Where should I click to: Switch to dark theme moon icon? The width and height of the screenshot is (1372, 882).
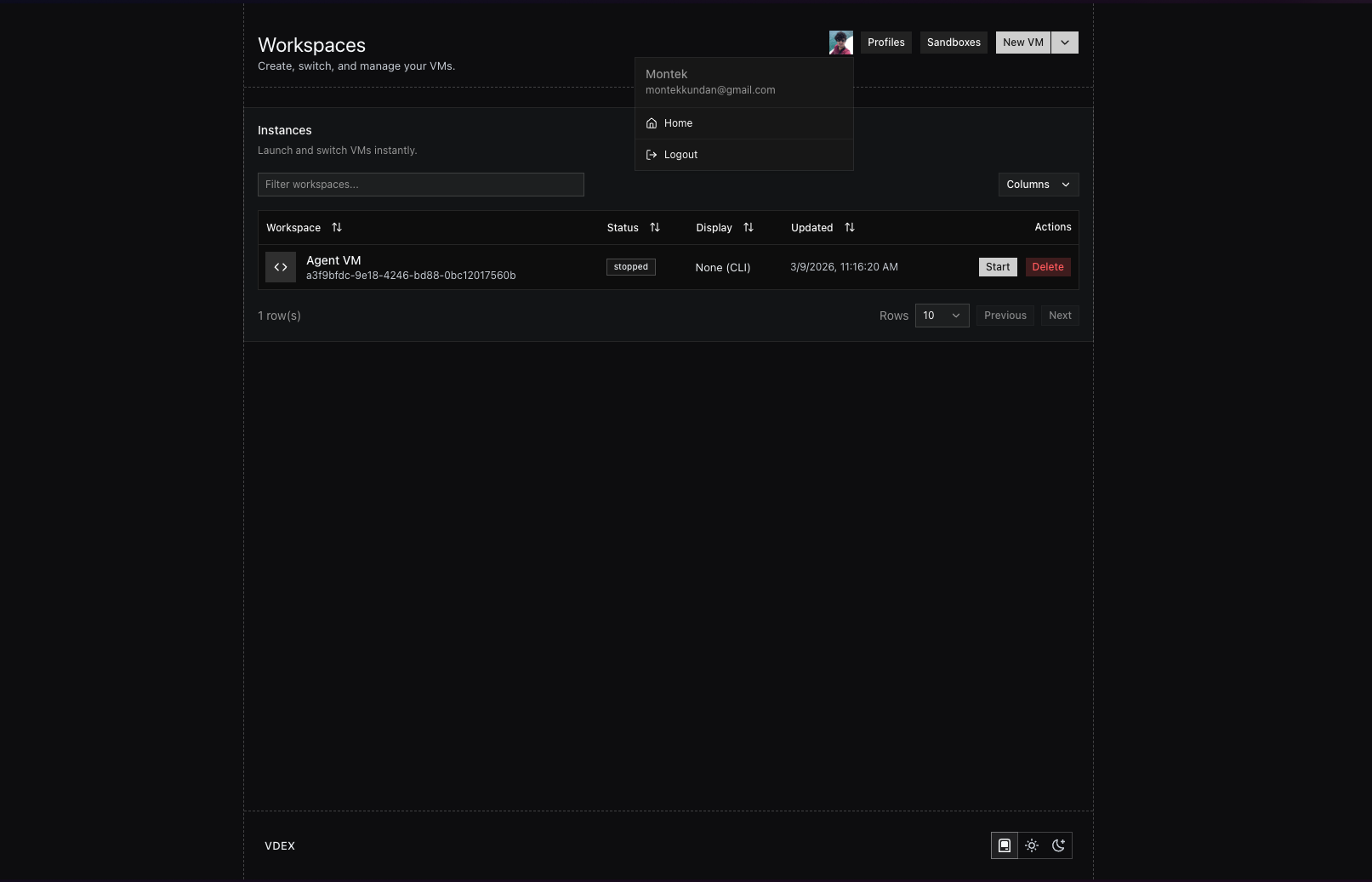point(1058,845)
